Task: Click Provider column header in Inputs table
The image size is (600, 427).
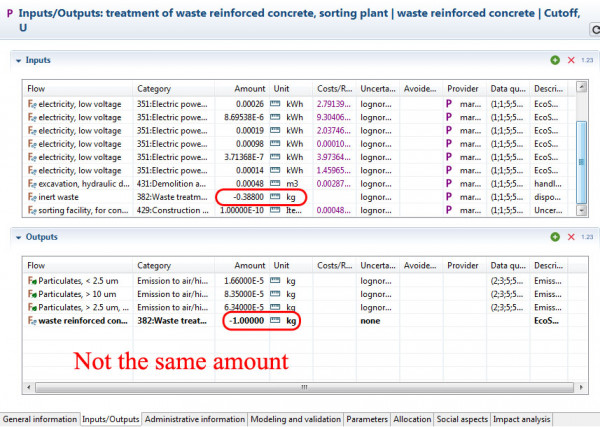Action: pyautogui.click(x=464, y=89)
